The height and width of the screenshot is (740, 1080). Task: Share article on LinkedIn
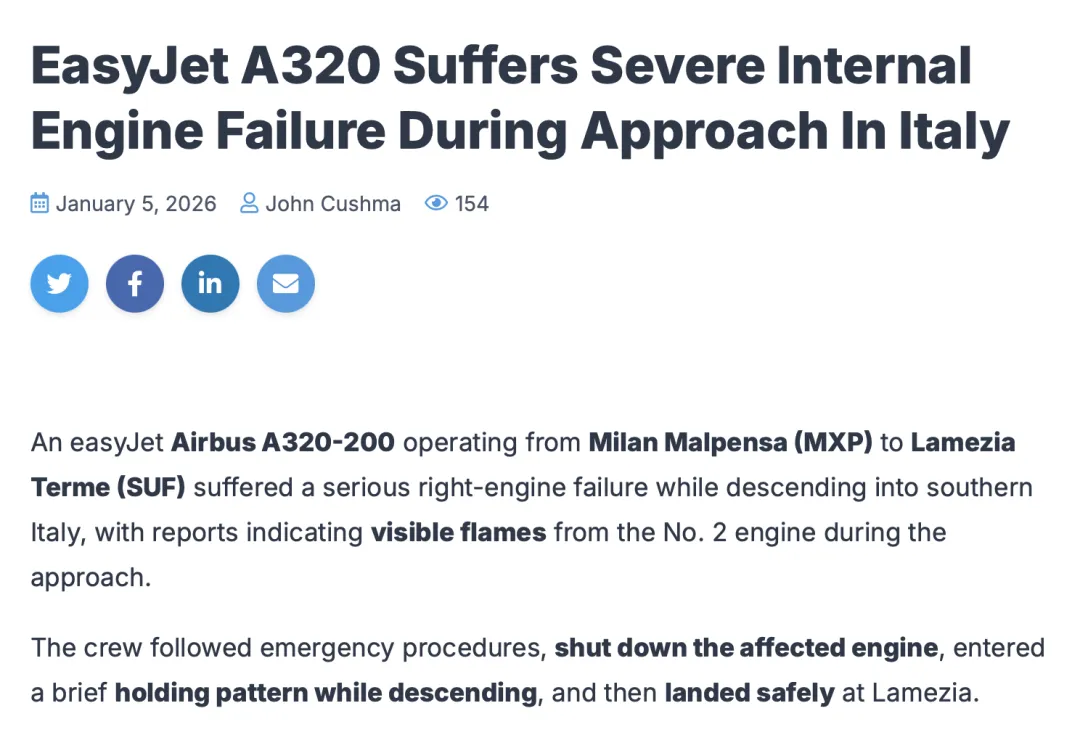[210, 284]
